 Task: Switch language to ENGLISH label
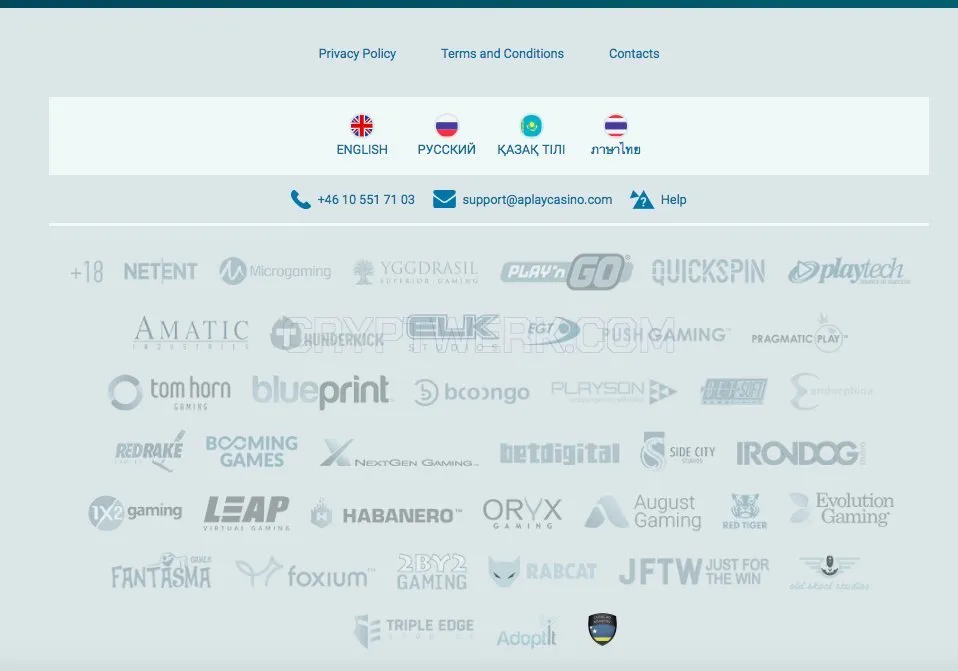point(362,150)
